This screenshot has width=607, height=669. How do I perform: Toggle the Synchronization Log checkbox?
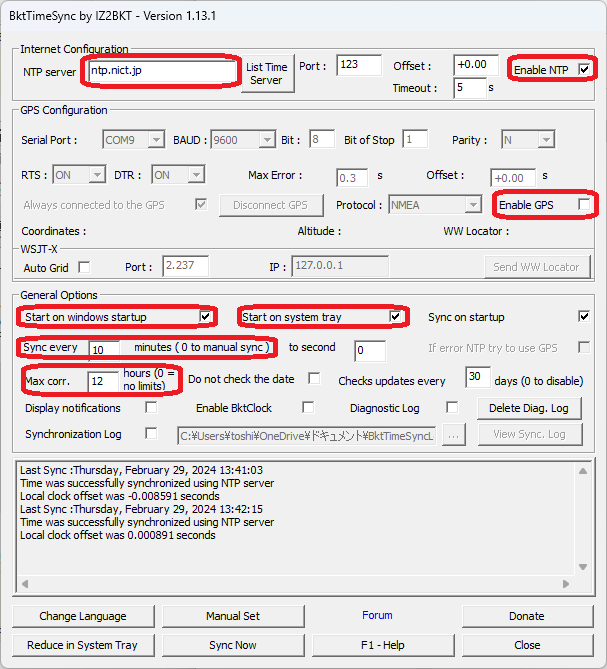(x=151, y=433)
